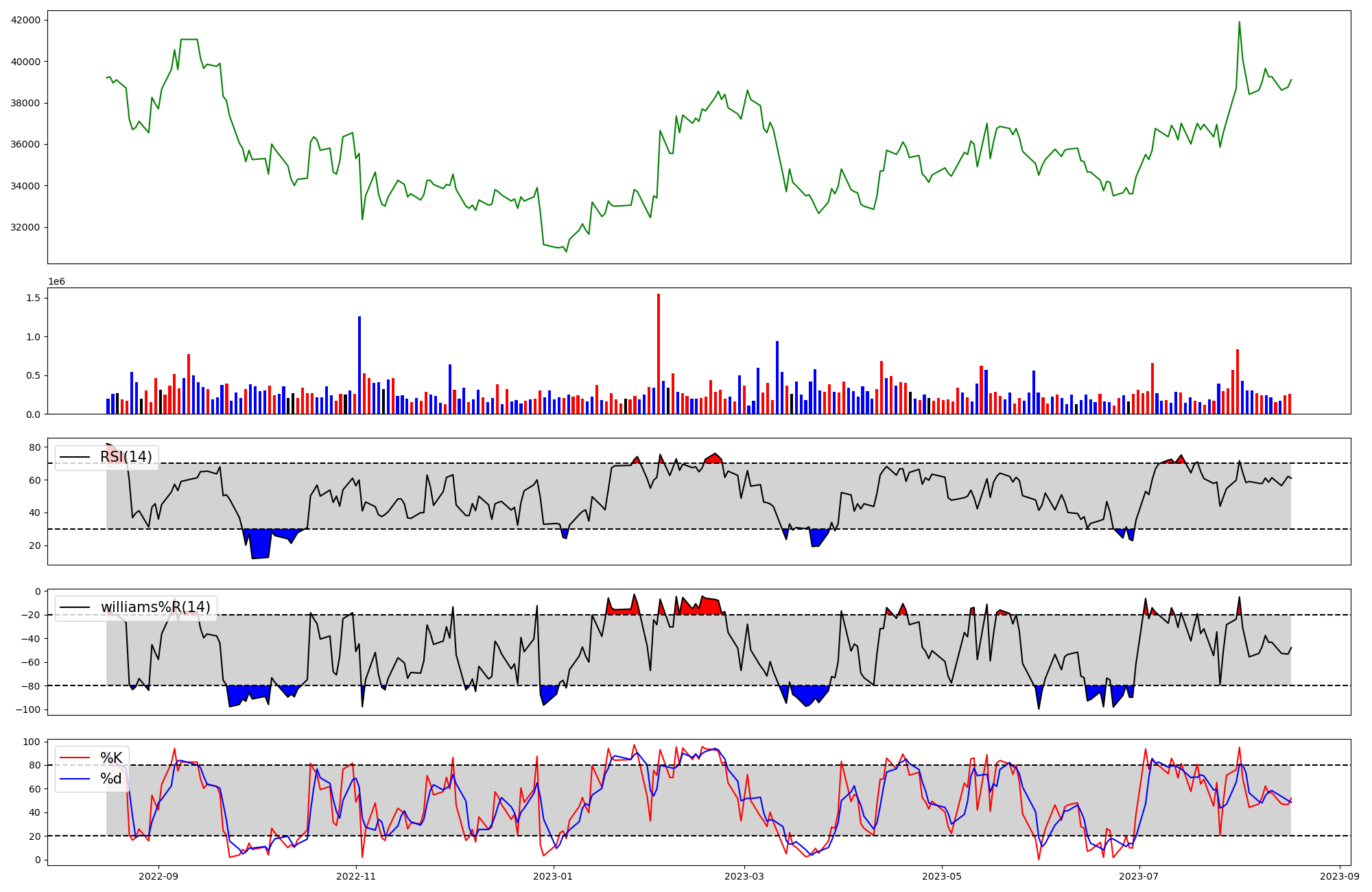Click the RSI(14) legend label
The height and width of the screenshot is (892, 1372).
[x=126, y=457]
